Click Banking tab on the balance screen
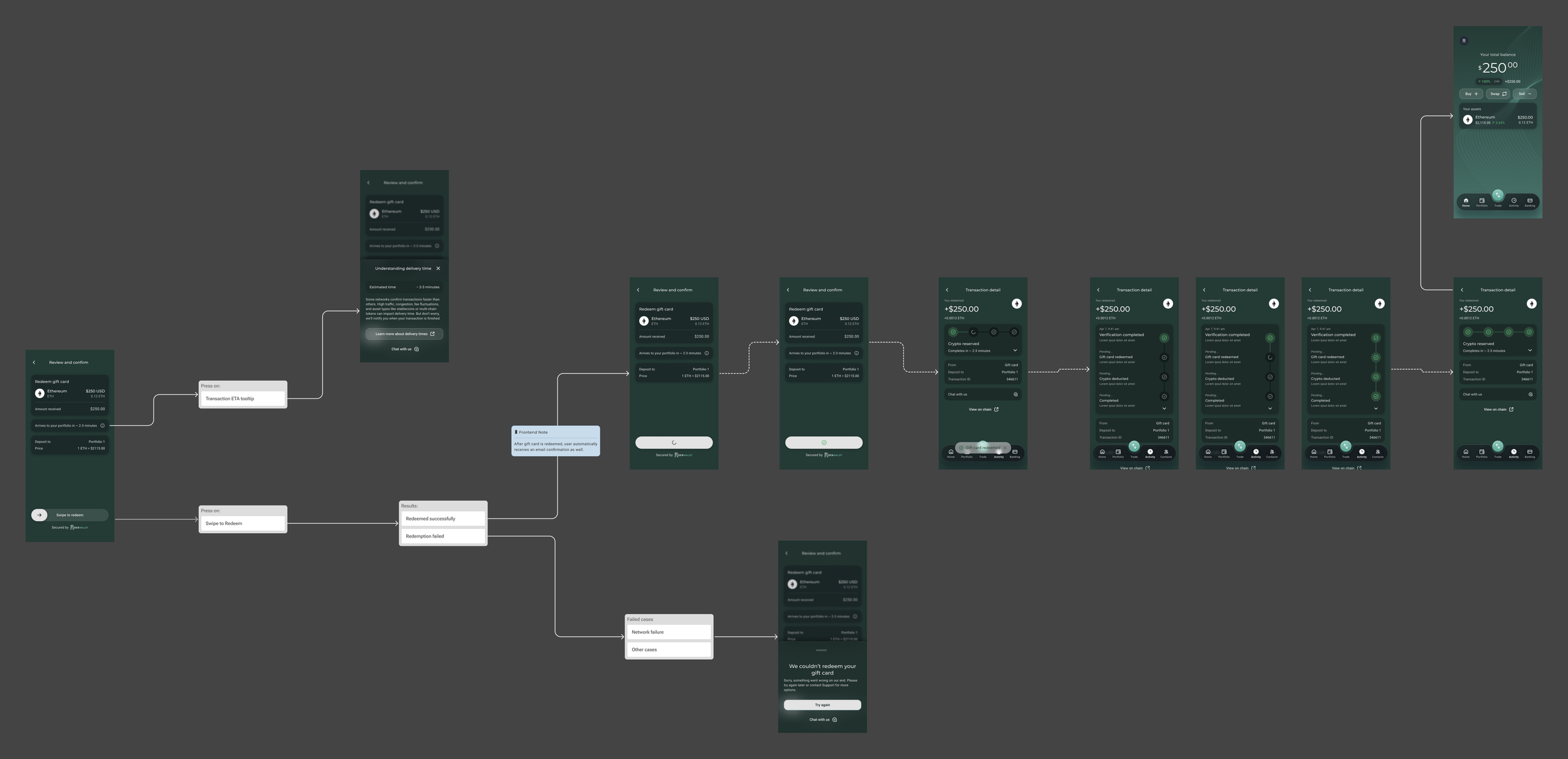 (1530, 203)
